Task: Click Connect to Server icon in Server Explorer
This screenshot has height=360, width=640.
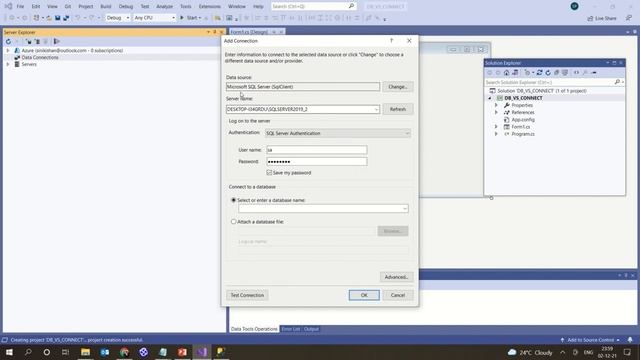Action: (x=37, y=41)
